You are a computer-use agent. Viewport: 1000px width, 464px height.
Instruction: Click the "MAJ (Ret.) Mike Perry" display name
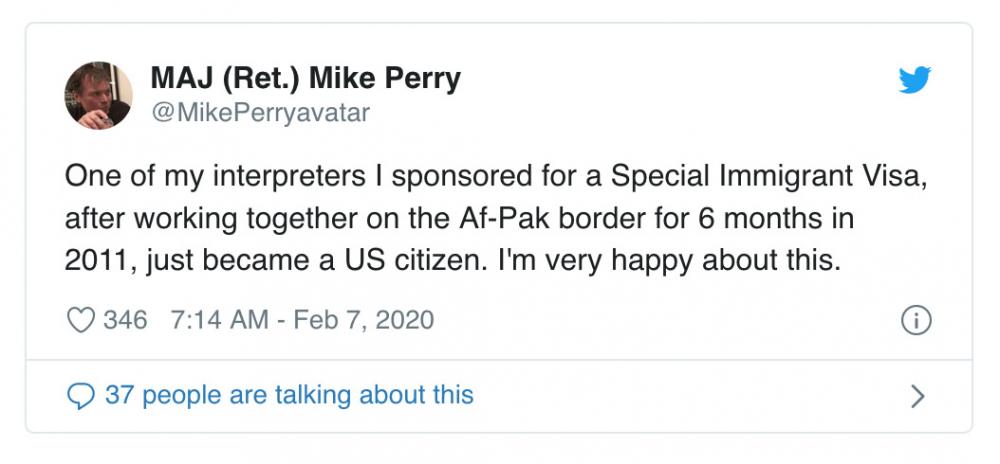[x=305, y=79]
